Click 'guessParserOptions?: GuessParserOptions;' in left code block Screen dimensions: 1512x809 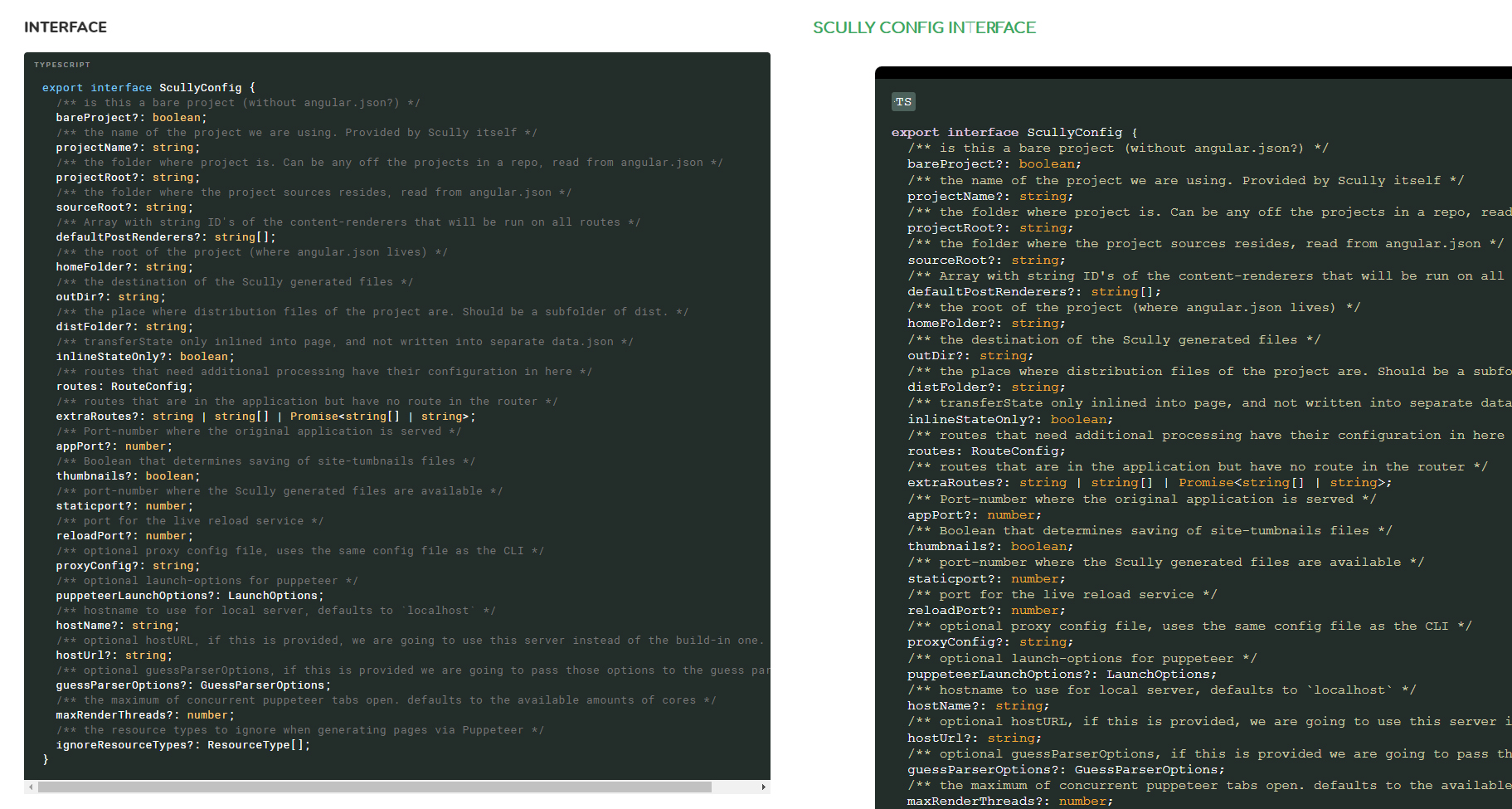(193, 685)
